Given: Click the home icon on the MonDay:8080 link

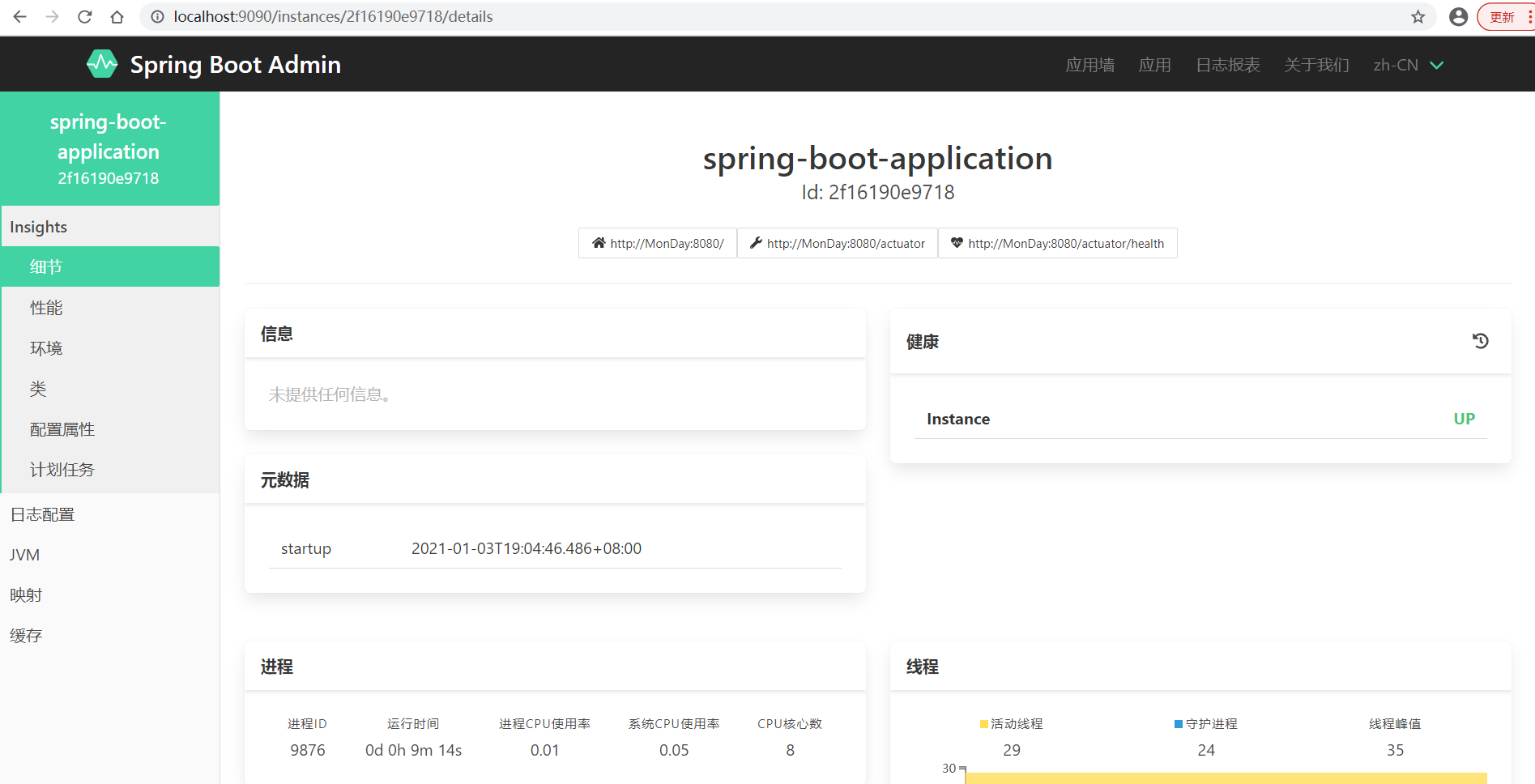Looking at the screenshot, I should pos(599,243).
